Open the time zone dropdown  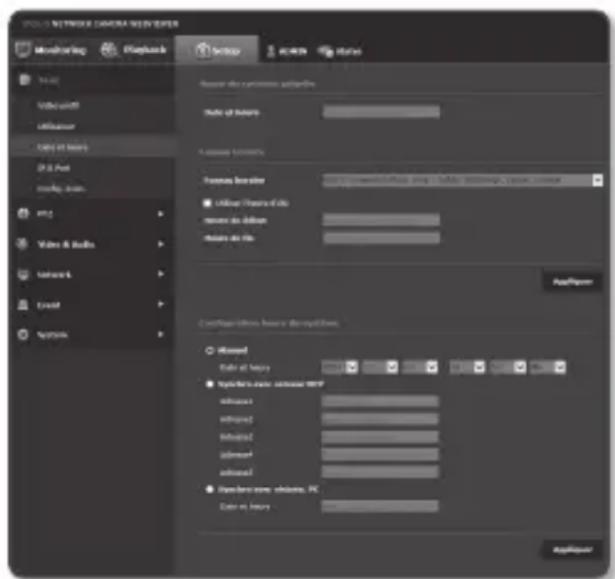(596, 180)
